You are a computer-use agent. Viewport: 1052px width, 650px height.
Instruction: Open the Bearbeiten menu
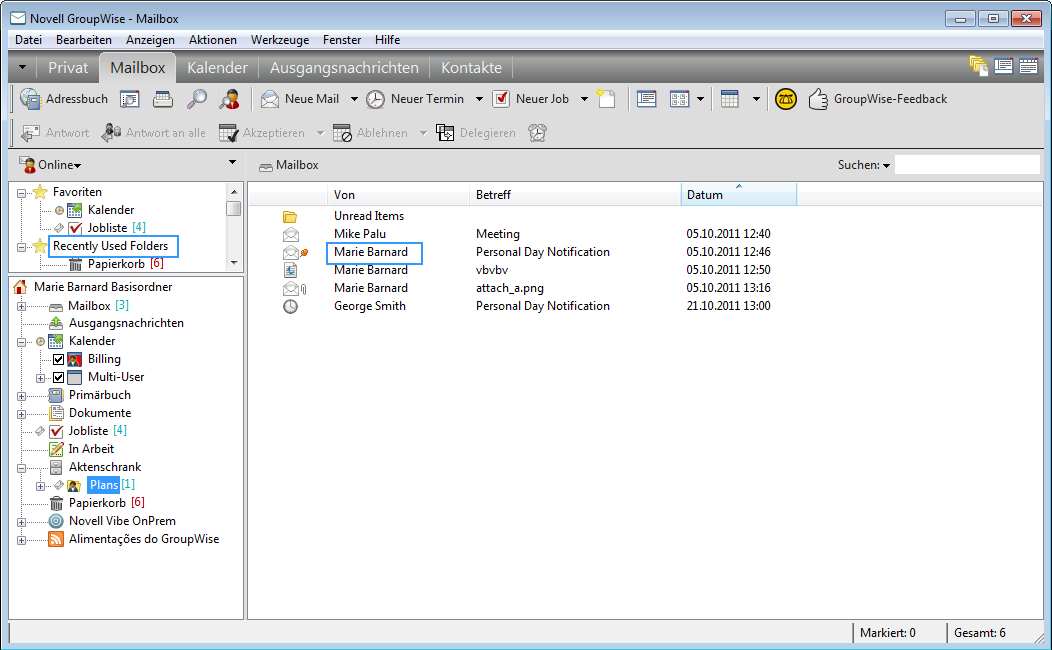point(84,40)
